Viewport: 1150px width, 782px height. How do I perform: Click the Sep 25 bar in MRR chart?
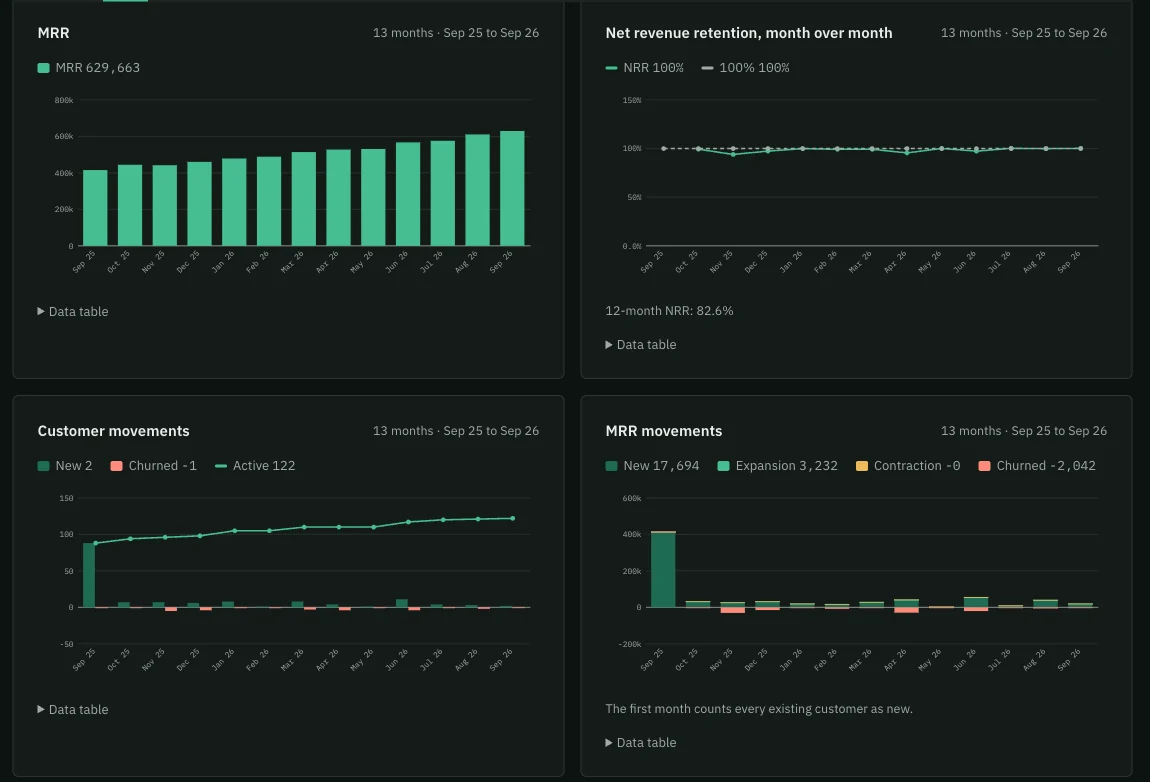[x=95, y=208]
